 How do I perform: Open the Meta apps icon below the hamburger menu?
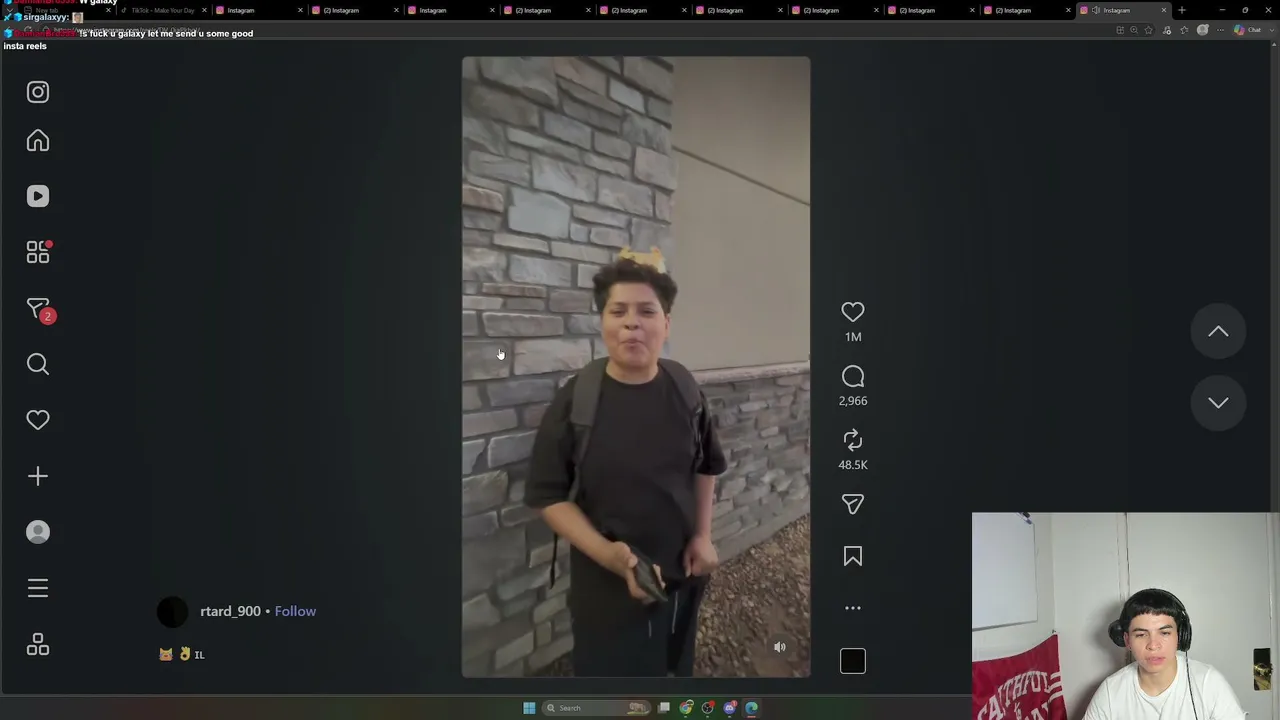38,645
